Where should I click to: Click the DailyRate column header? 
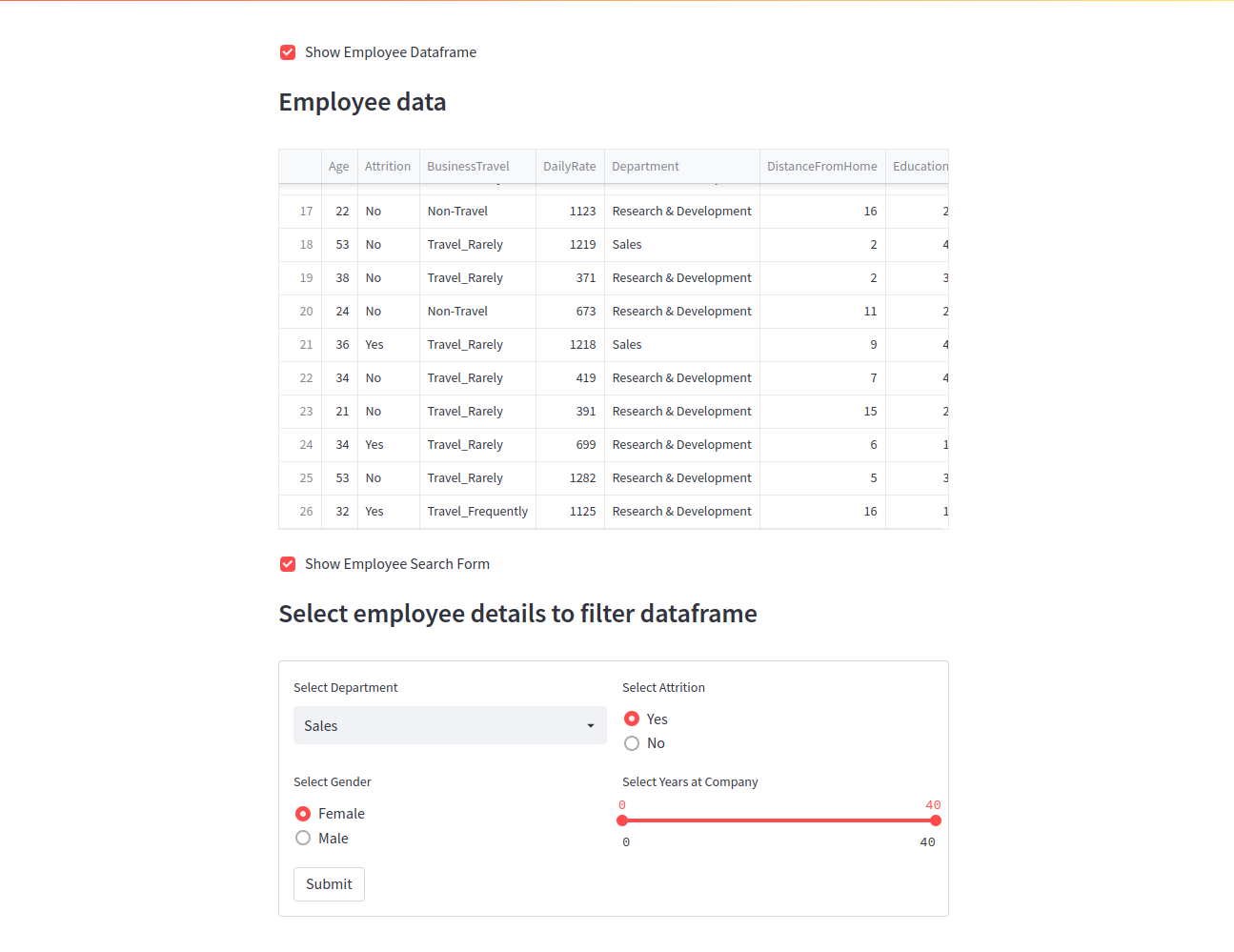coord(569,166)
